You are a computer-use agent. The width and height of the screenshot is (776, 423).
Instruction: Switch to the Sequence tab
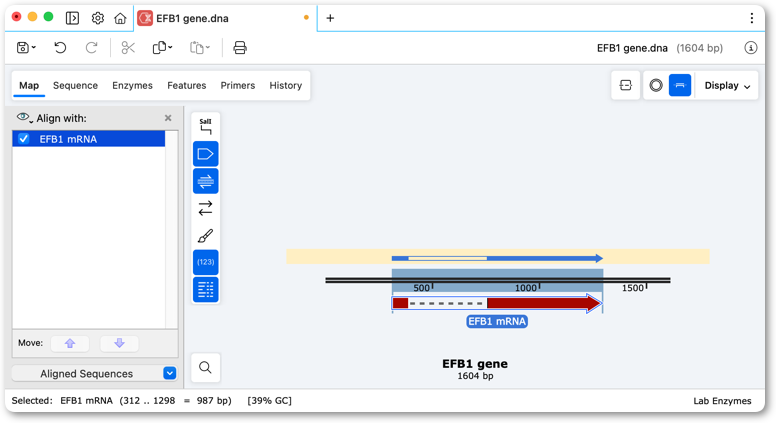[75, 86]
